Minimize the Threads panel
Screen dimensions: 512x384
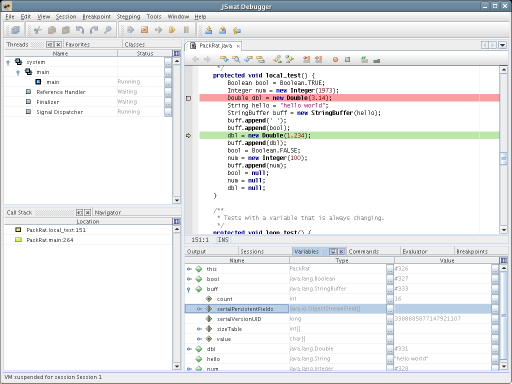[50, 44]
